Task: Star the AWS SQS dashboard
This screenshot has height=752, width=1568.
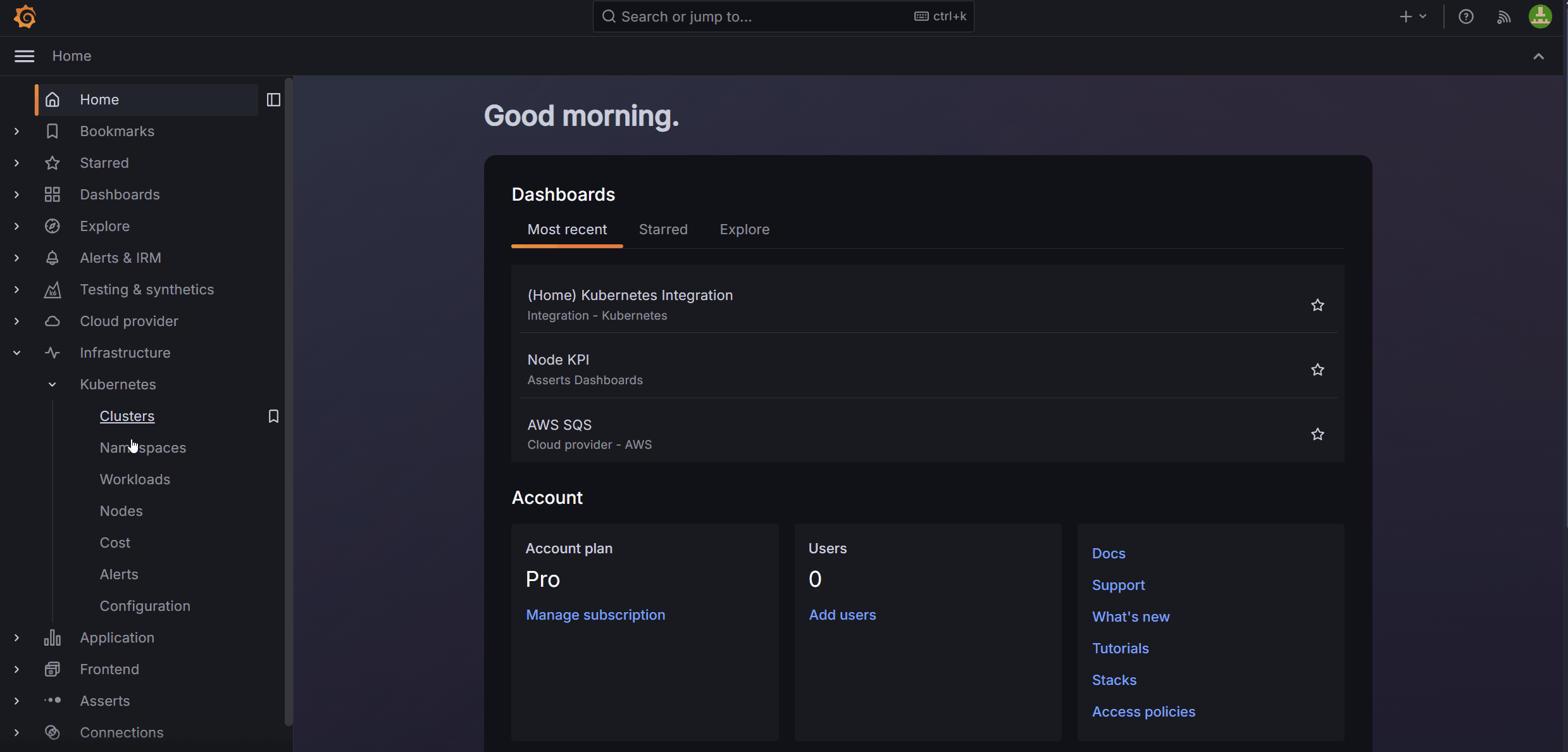Action: click(1317, 434)
